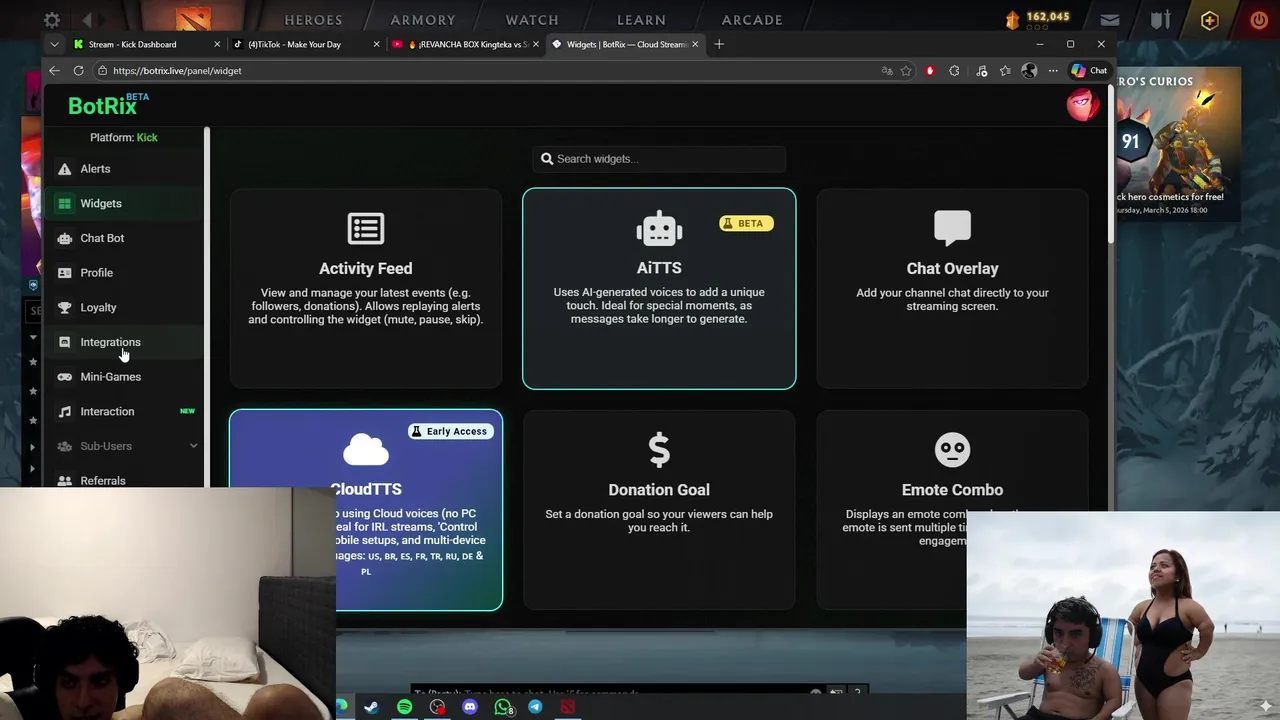Open the Dota 2 mail envelope icon

pyautogui.click(x=1110, y=20)
